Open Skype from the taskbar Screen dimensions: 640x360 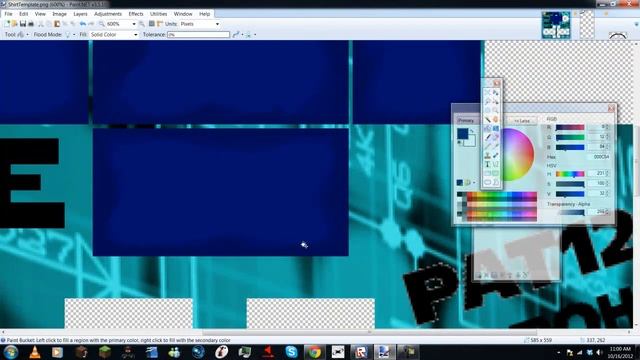pyautogui.click(x=291, y=352)
